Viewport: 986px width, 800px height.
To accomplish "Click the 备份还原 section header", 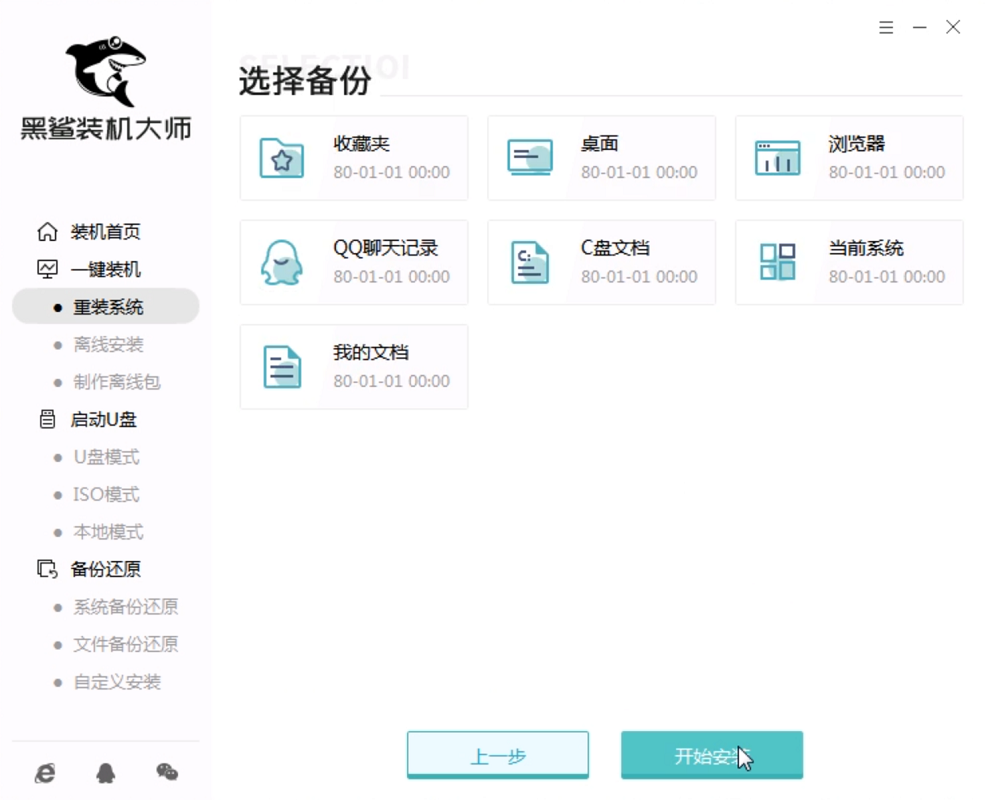I will click(106, 569).
